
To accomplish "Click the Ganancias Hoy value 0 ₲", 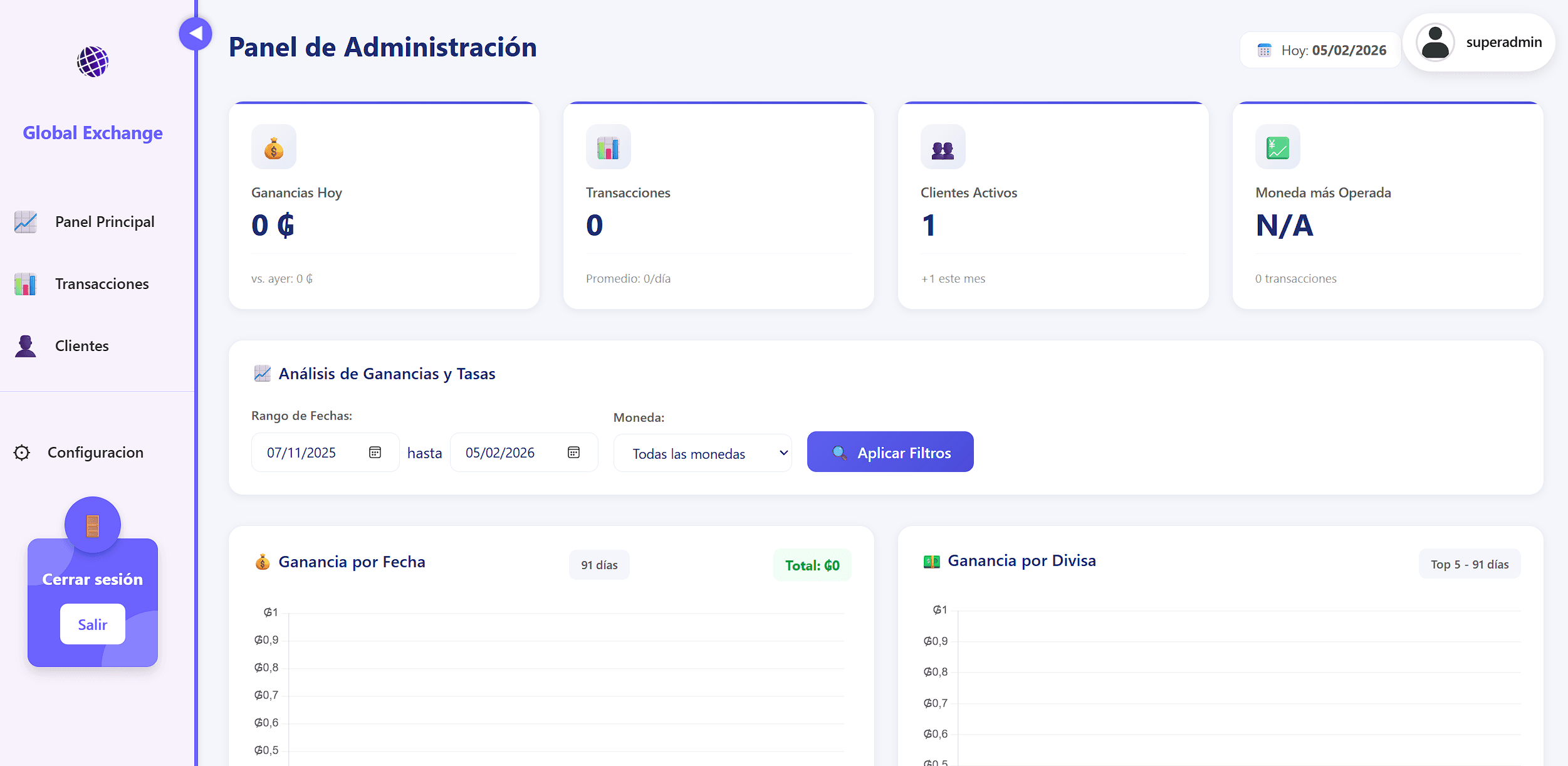I will pyautogui.click(x=273, y=225).
